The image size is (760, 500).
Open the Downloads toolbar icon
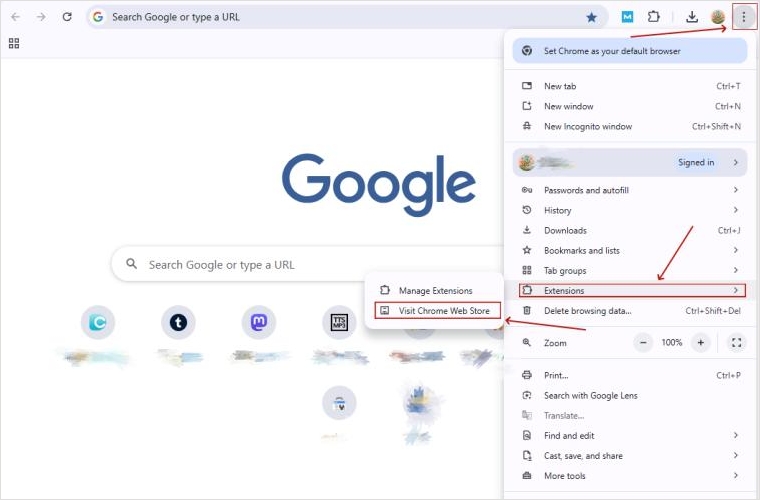click(x=692, y=17)
